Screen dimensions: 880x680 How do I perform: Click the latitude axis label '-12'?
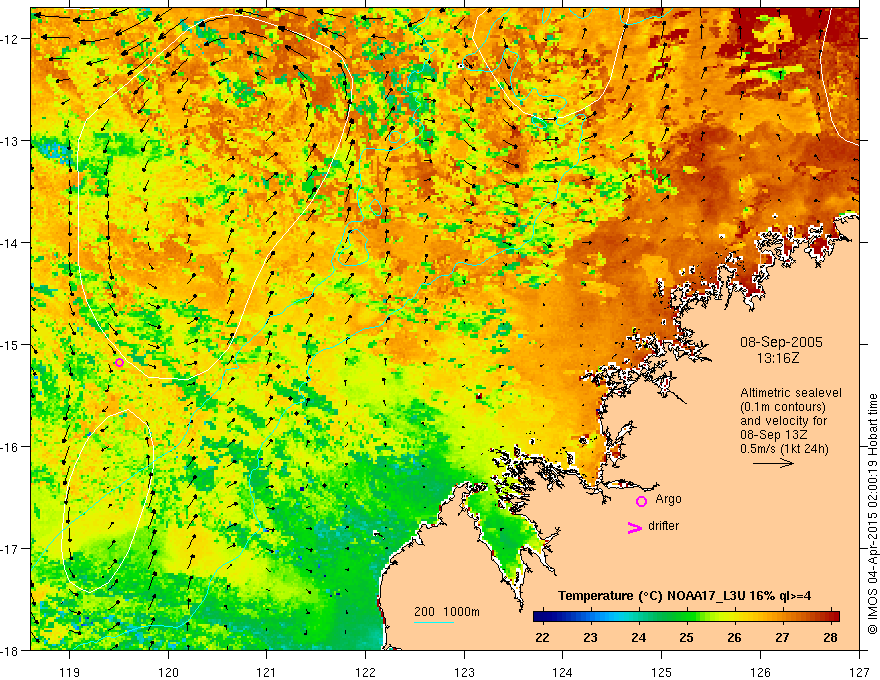tap(10, 39)
